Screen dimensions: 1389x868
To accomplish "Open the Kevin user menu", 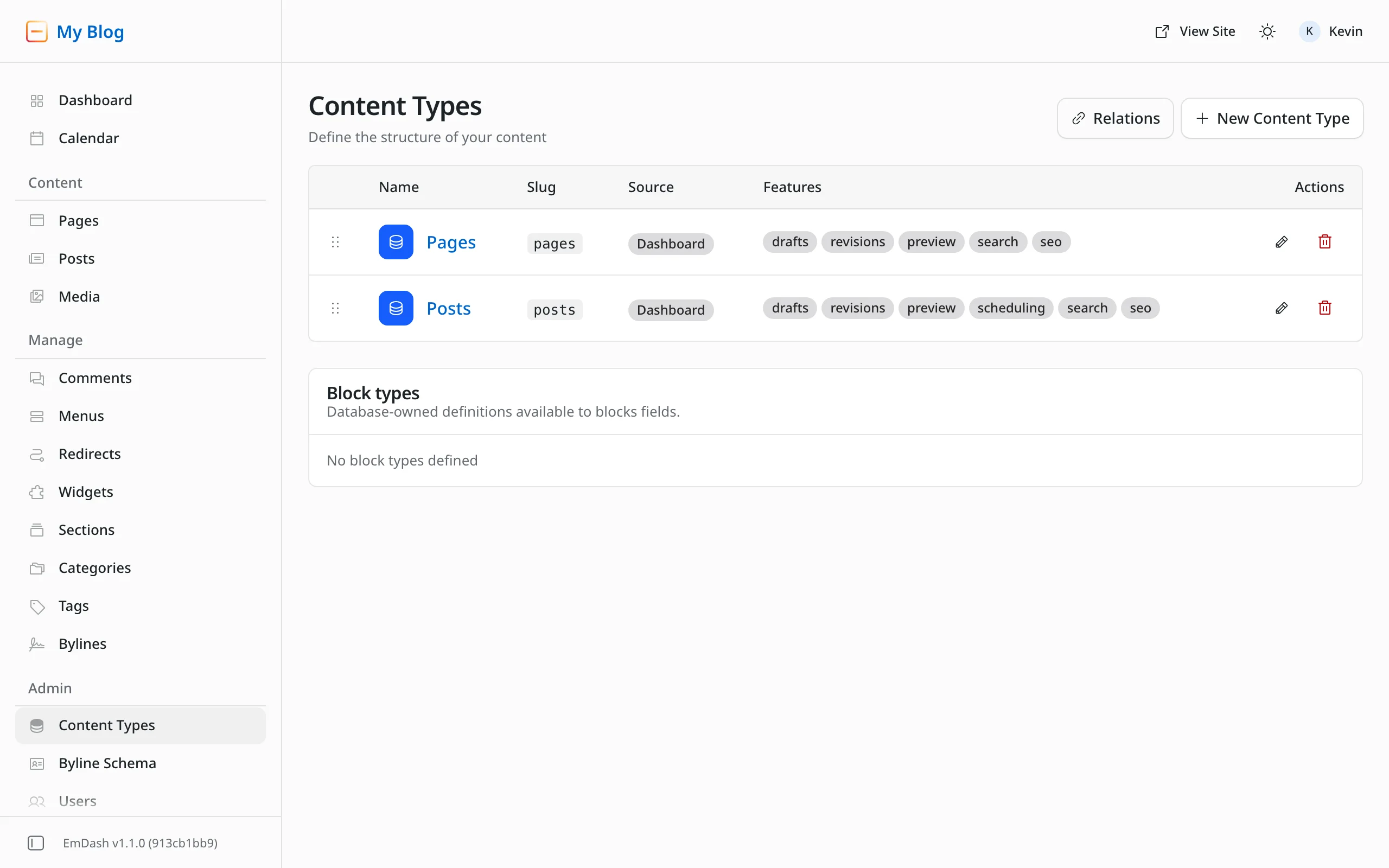I will coord(1330,31).
